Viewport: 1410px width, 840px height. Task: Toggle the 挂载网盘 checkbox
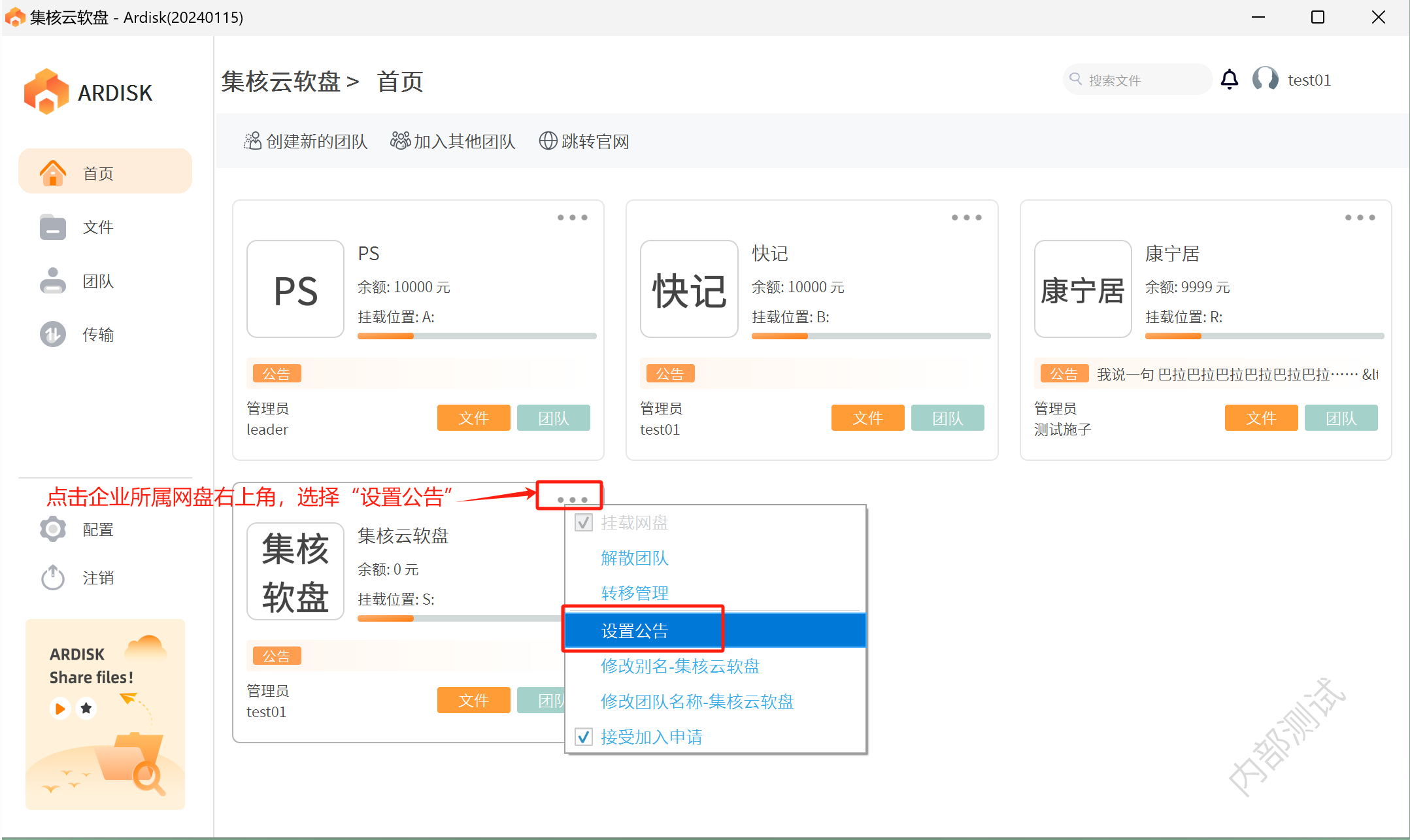click(584, 523)
